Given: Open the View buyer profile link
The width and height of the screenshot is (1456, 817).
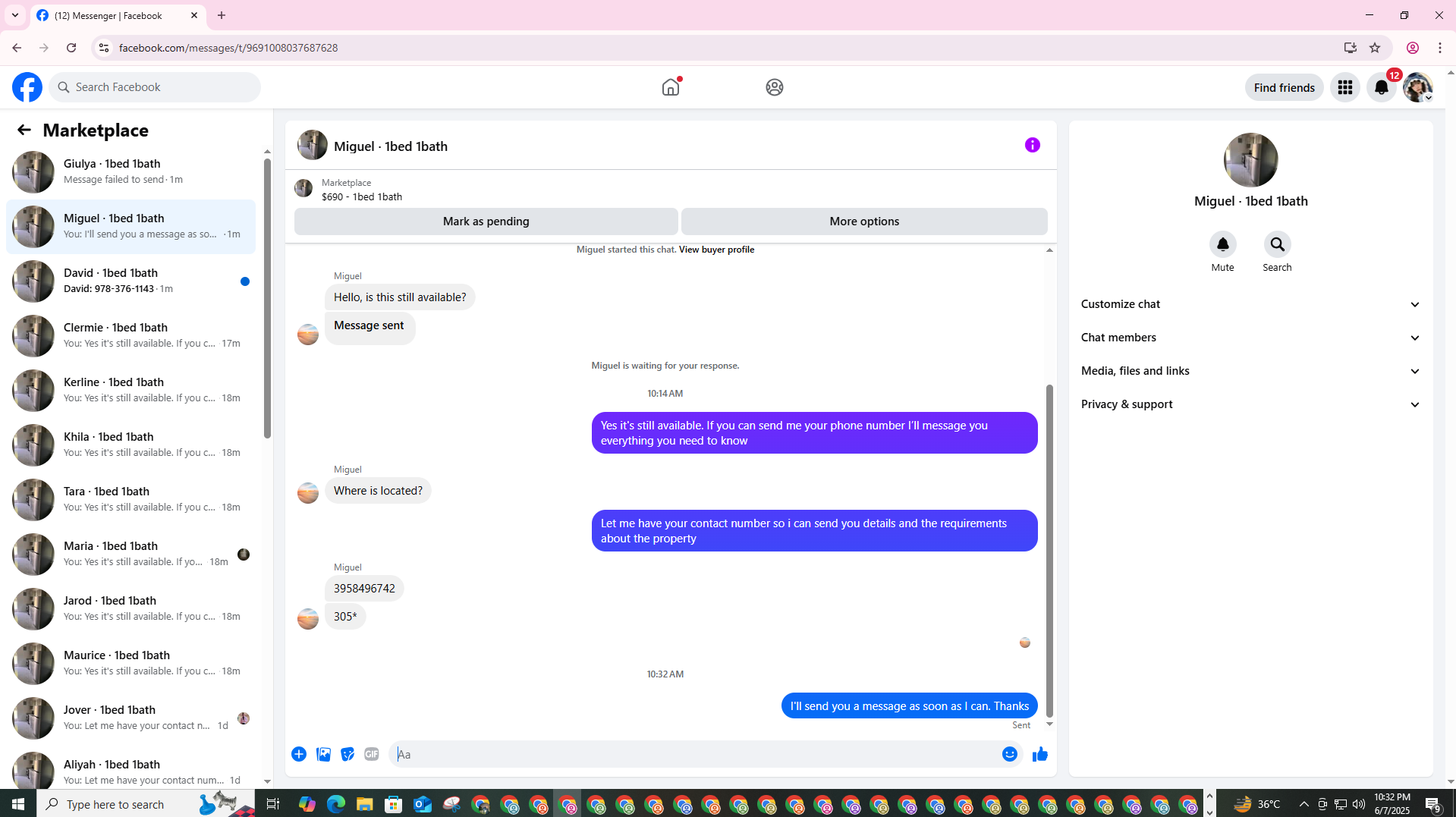Looking at the screenshot, I should [x=716, y=250].
